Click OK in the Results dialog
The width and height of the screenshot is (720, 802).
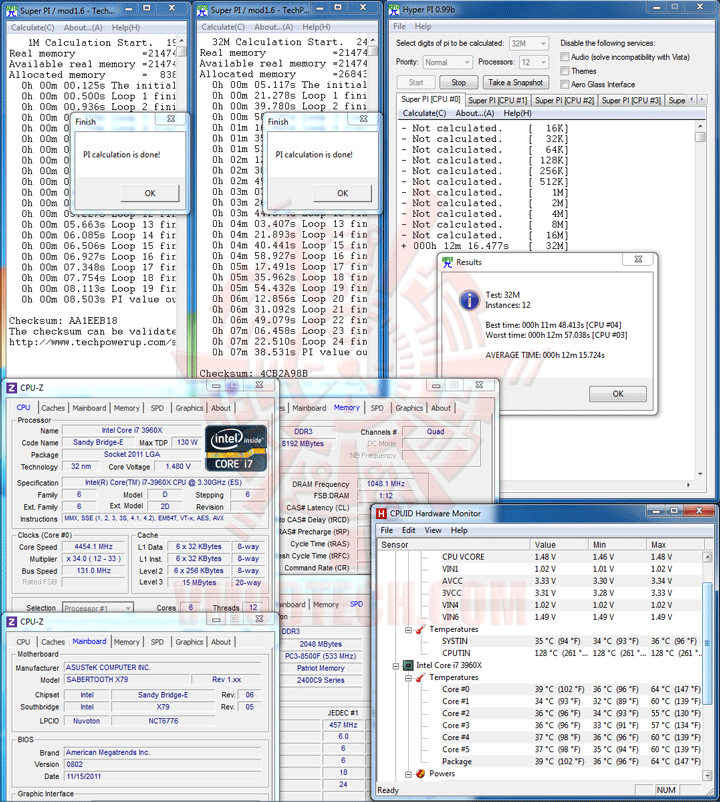618,394
